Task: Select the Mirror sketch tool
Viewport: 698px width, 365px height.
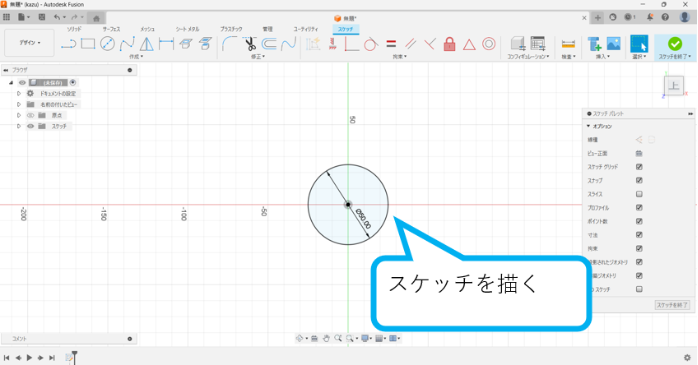Action: (146, 44)
